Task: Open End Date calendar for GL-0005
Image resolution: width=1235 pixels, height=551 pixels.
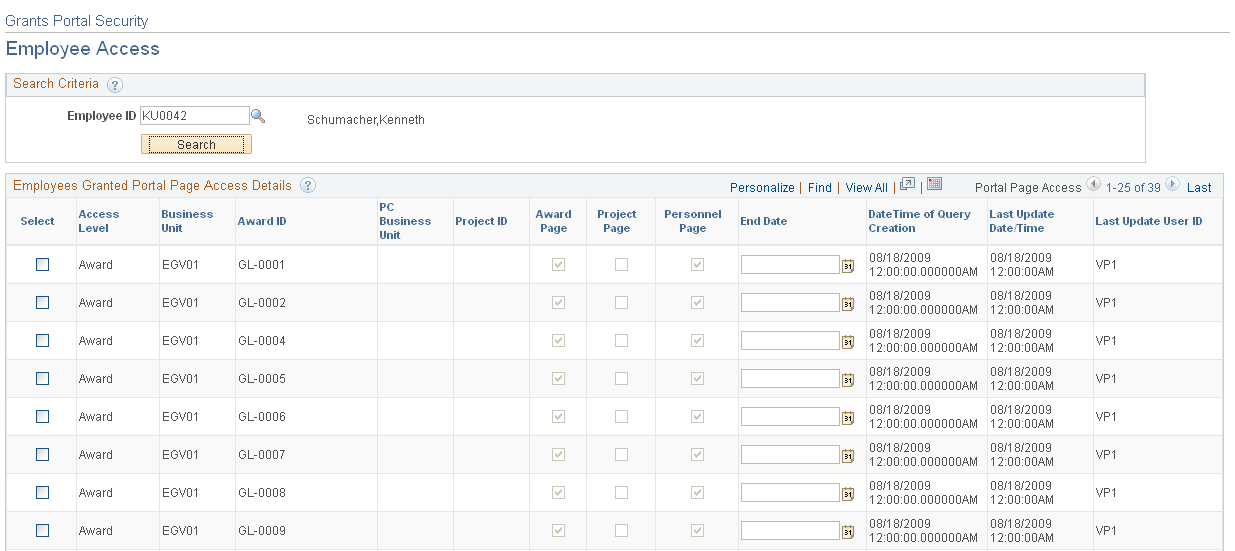Action: 848,380
